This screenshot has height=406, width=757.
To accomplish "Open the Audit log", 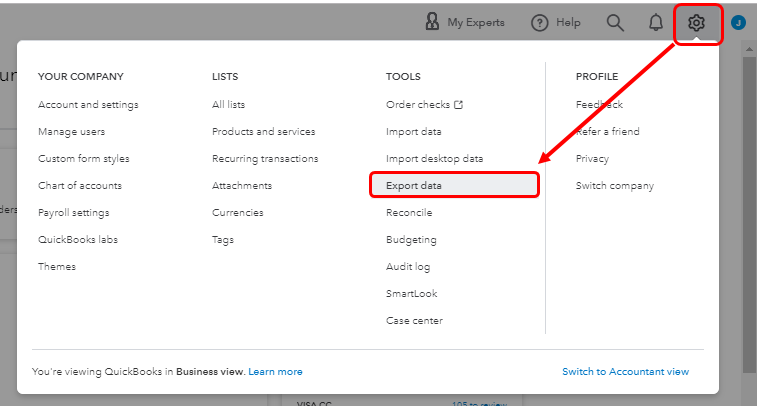I will click(408, 267).
